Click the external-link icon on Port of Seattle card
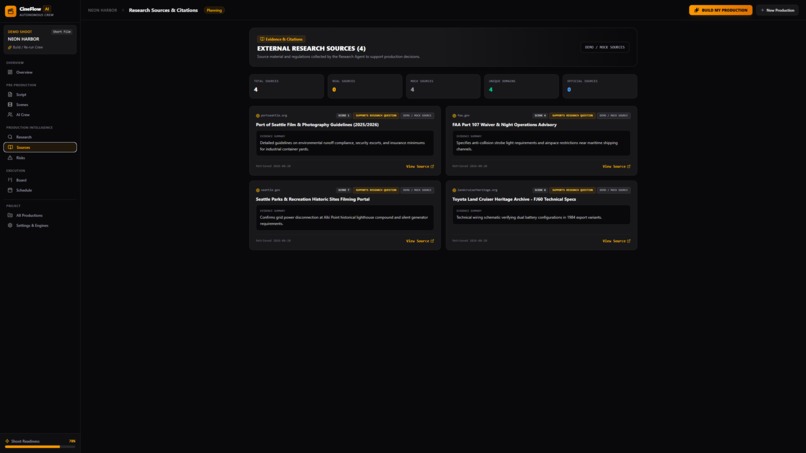Image resolution: width=806 pixels, height=453 pixels. pyautogui.click(x=432, y=167)
